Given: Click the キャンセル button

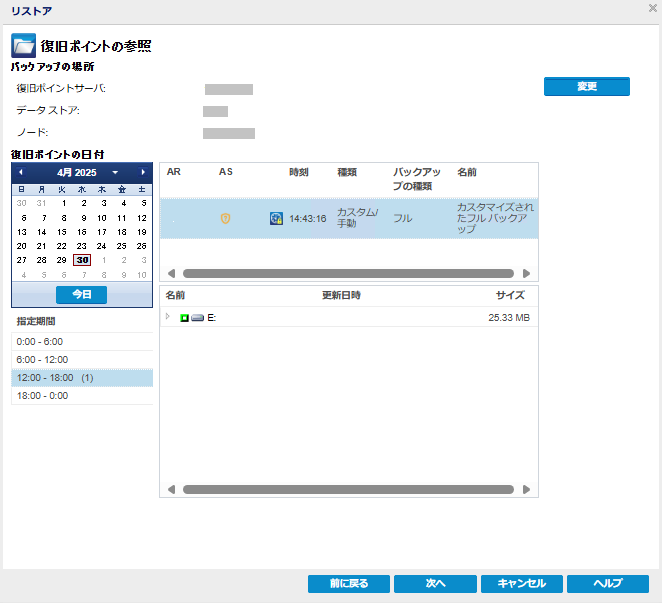Looking at the screenshot, I should coord(522,584).
